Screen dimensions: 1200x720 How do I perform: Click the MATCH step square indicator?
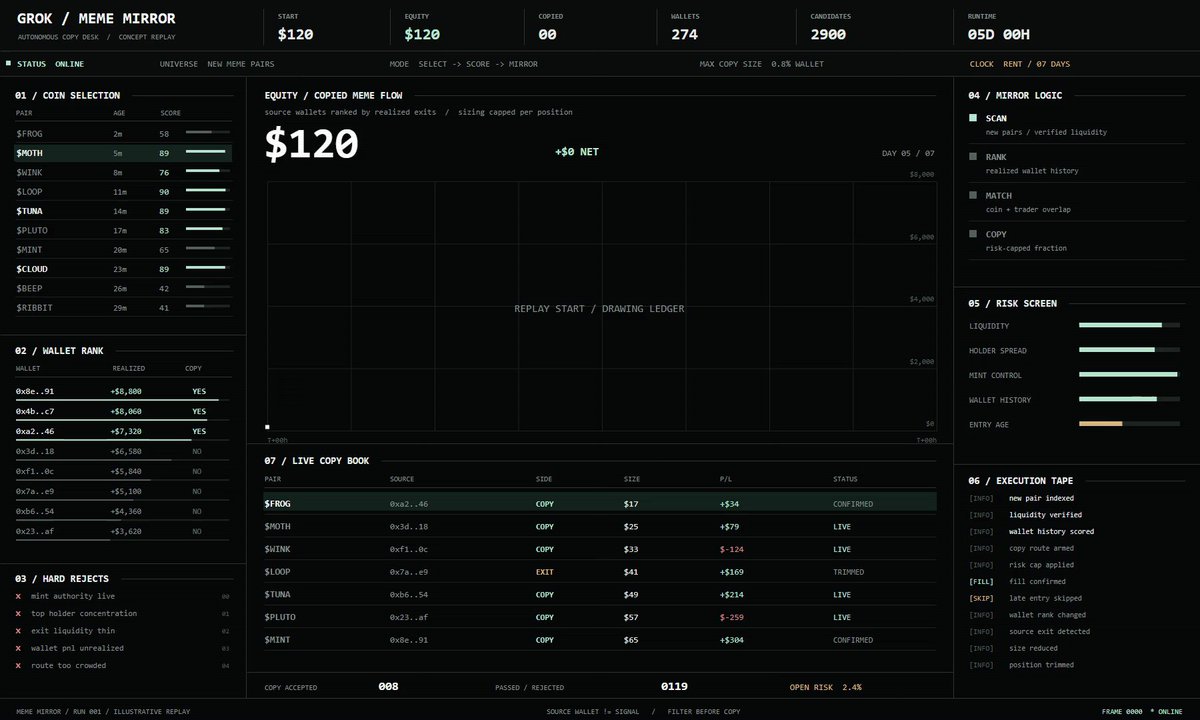973,196
